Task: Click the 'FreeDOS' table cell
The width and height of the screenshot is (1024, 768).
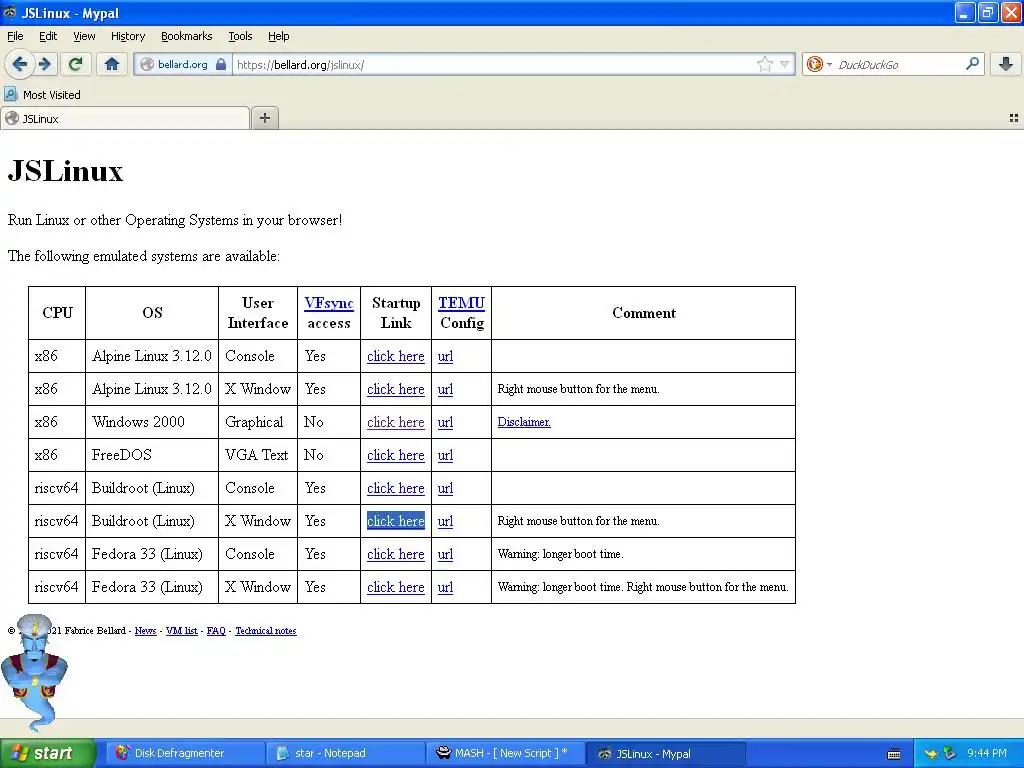Action: 152,455
